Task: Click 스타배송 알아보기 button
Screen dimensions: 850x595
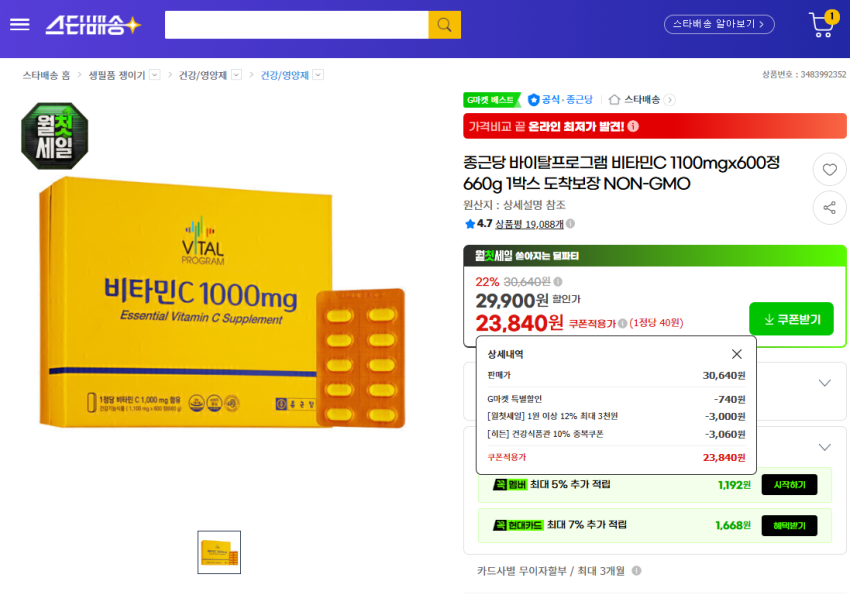Action: [x=719, y=24]
